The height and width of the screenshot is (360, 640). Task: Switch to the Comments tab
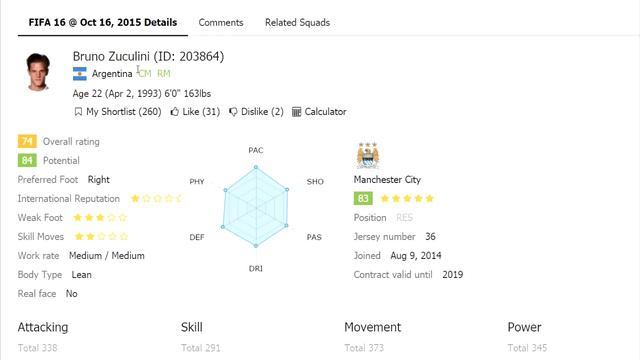tap(221, 22)
